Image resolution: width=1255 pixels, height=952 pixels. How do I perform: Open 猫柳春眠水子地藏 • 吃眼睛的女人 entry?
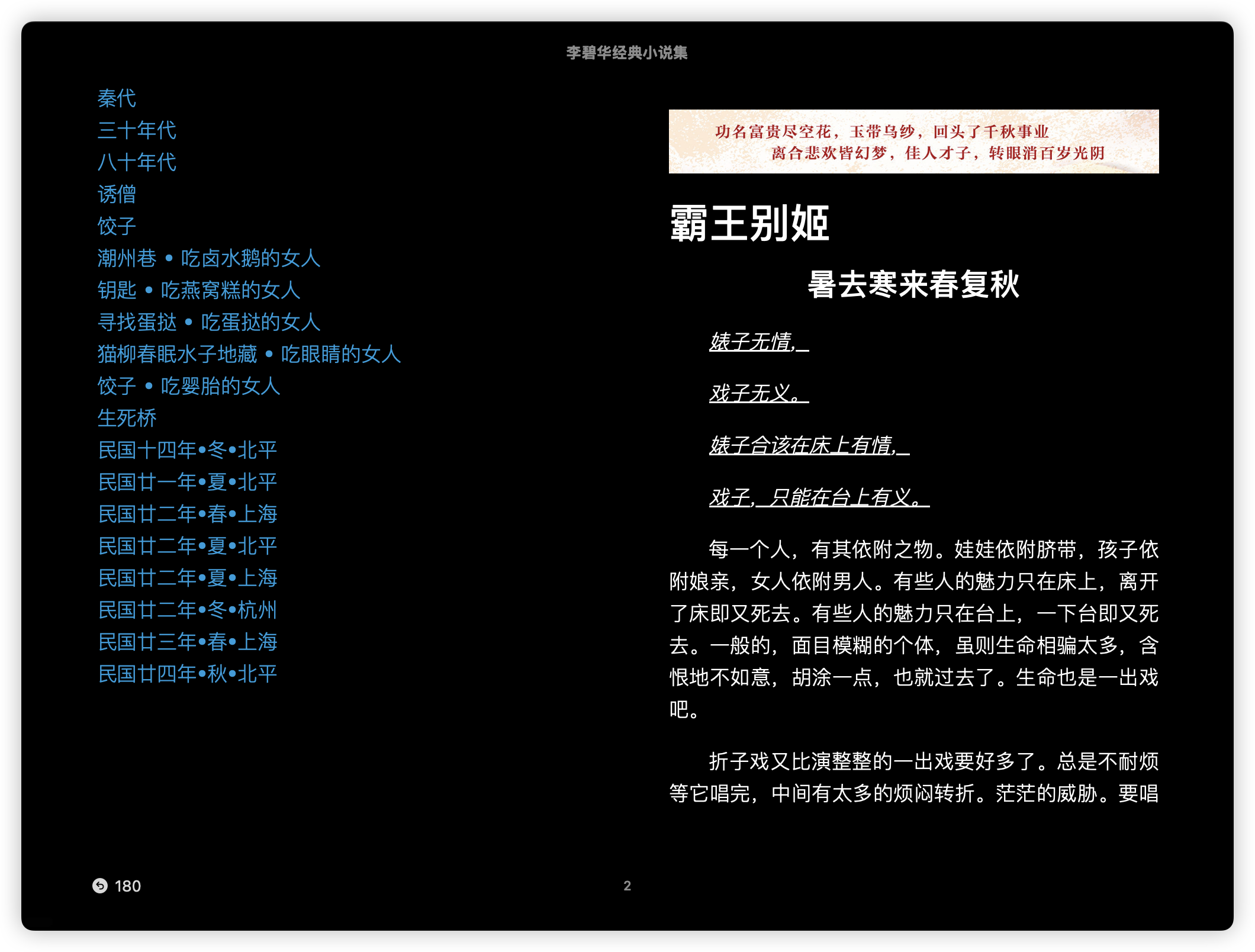[x=249, y=354]
